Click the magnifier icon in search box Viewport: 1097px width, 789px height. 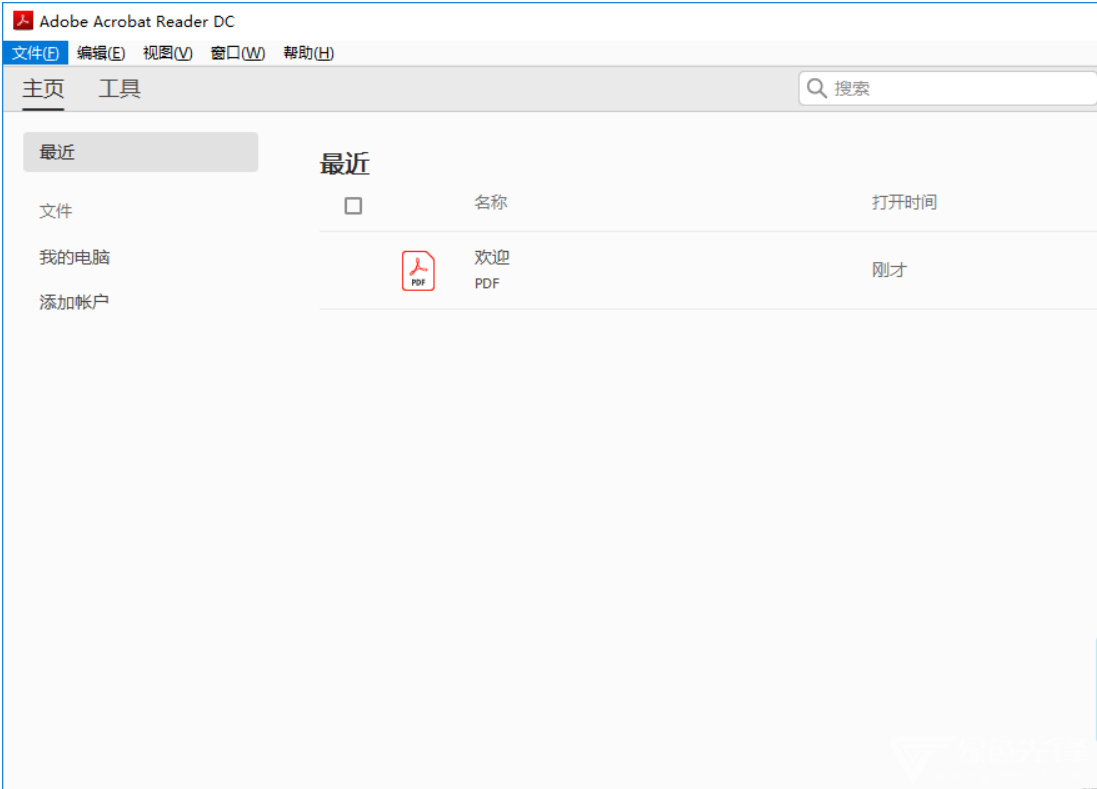[x=816, y=88]
